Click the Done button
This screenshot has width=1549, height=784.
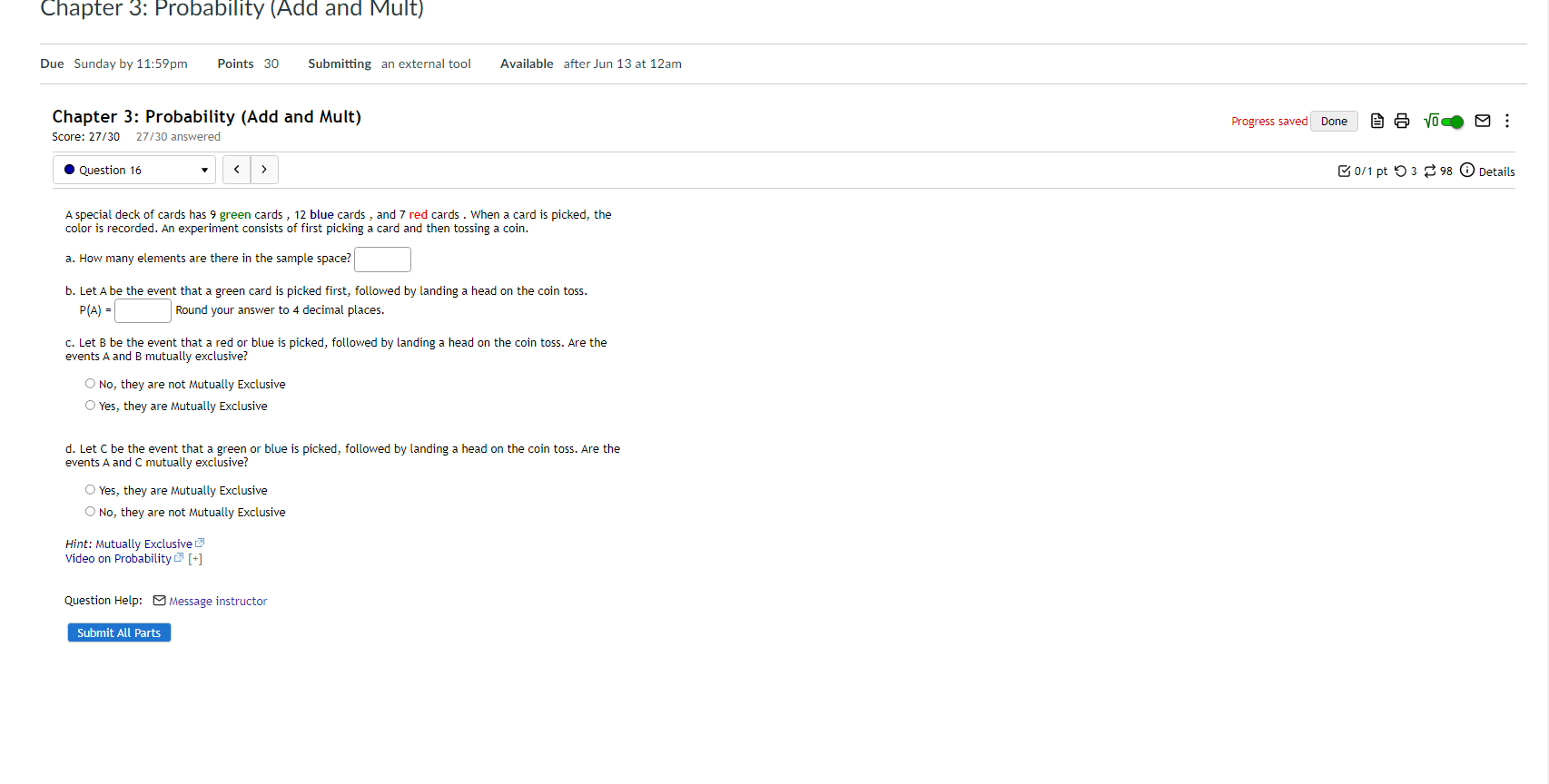1334,122
